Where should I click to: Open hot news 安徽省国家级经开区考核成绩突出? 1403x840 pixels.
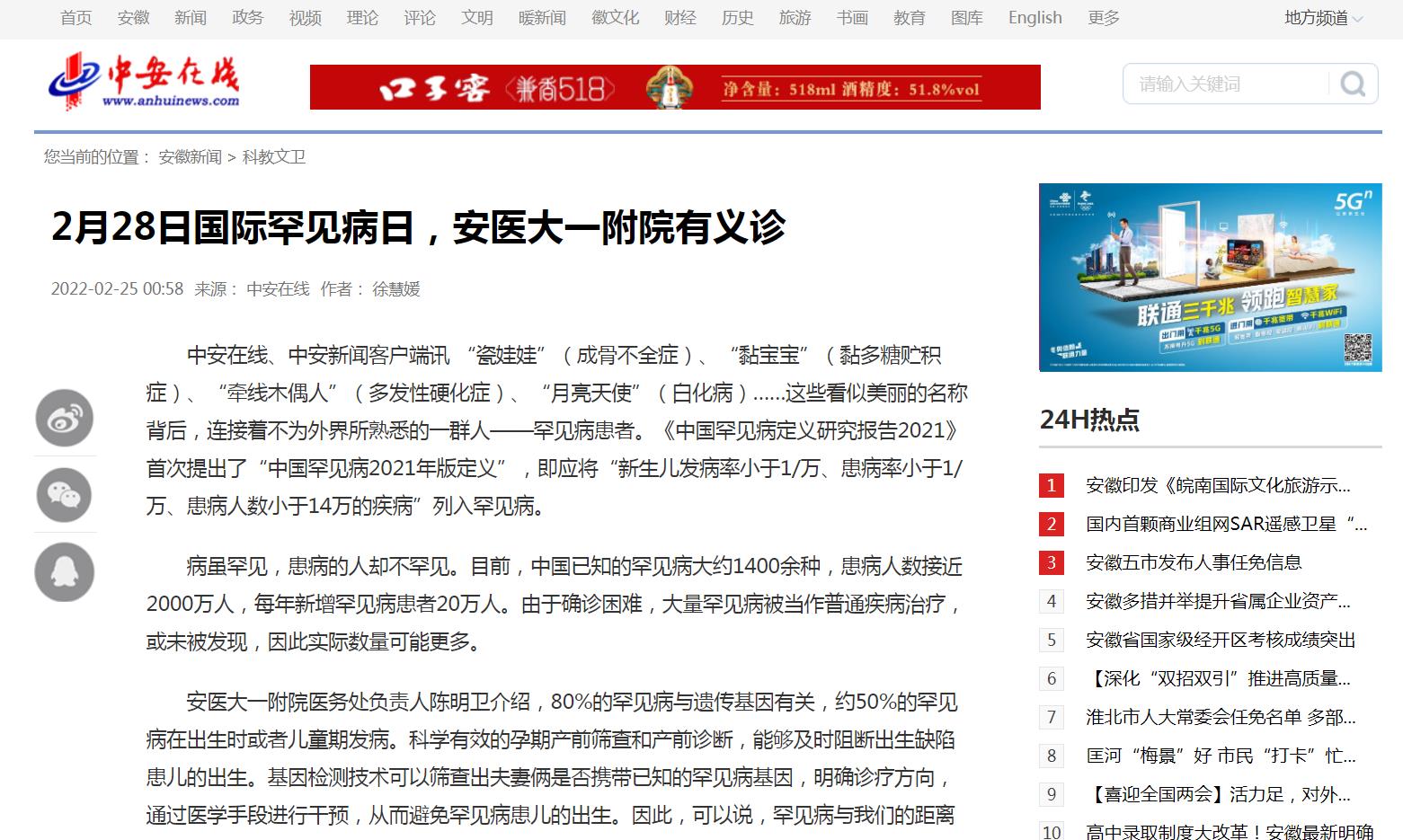point(1220,640)
